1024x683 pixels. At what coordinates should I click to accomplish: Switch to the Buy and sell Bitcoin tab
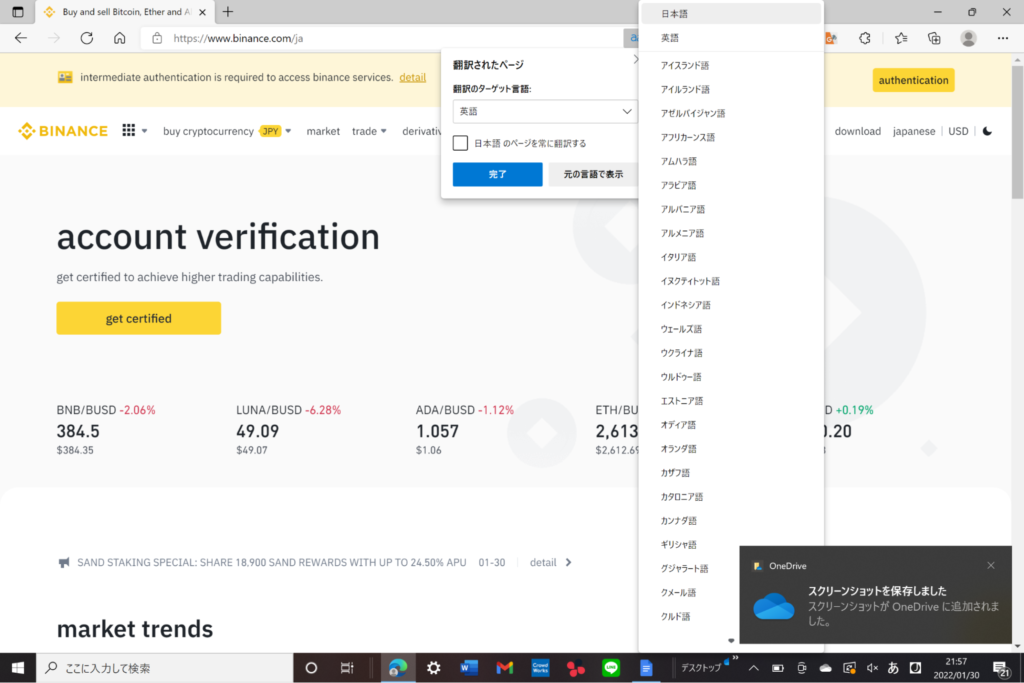(x=124, y=12)
